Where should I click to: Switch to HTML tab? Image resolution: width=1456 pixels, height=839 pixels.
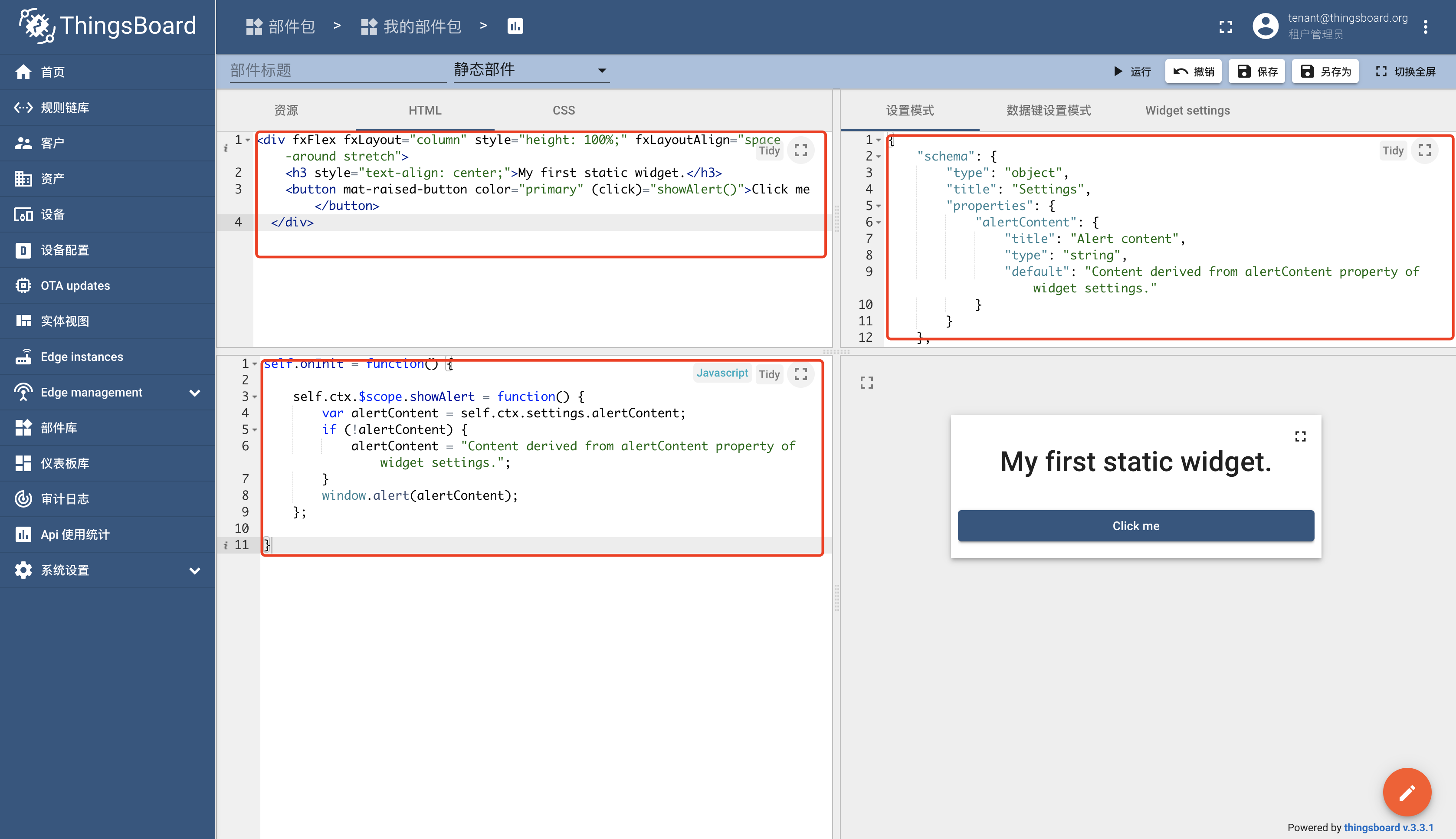pos(425,110)
